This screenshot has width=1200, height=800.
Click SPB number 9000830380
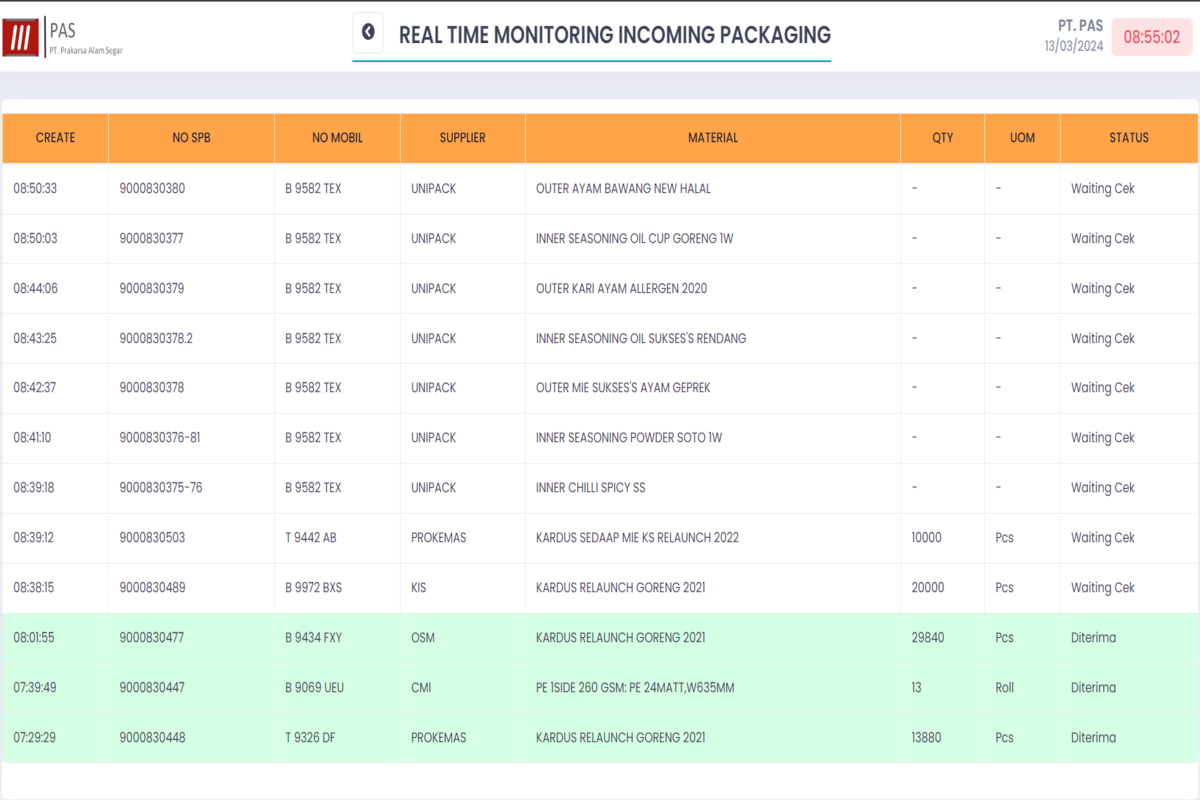pos(152,188)
